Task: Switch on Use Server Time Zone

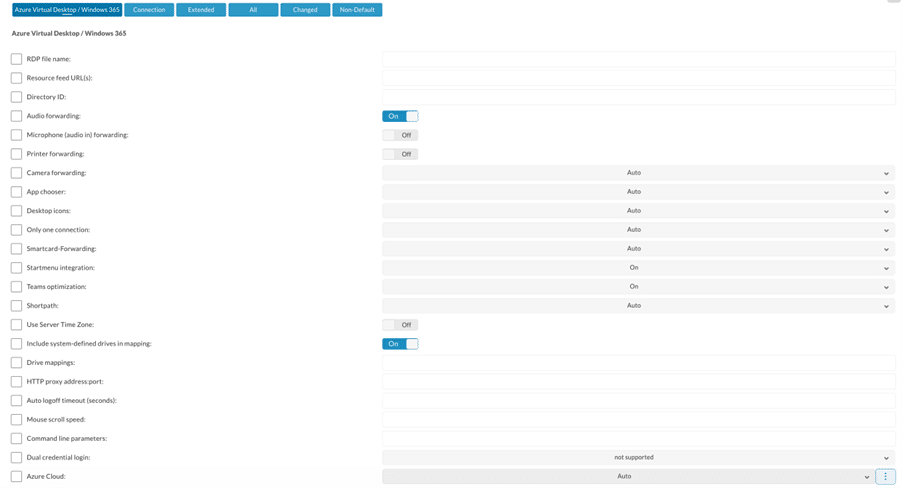Action: [x=400, y=325]
